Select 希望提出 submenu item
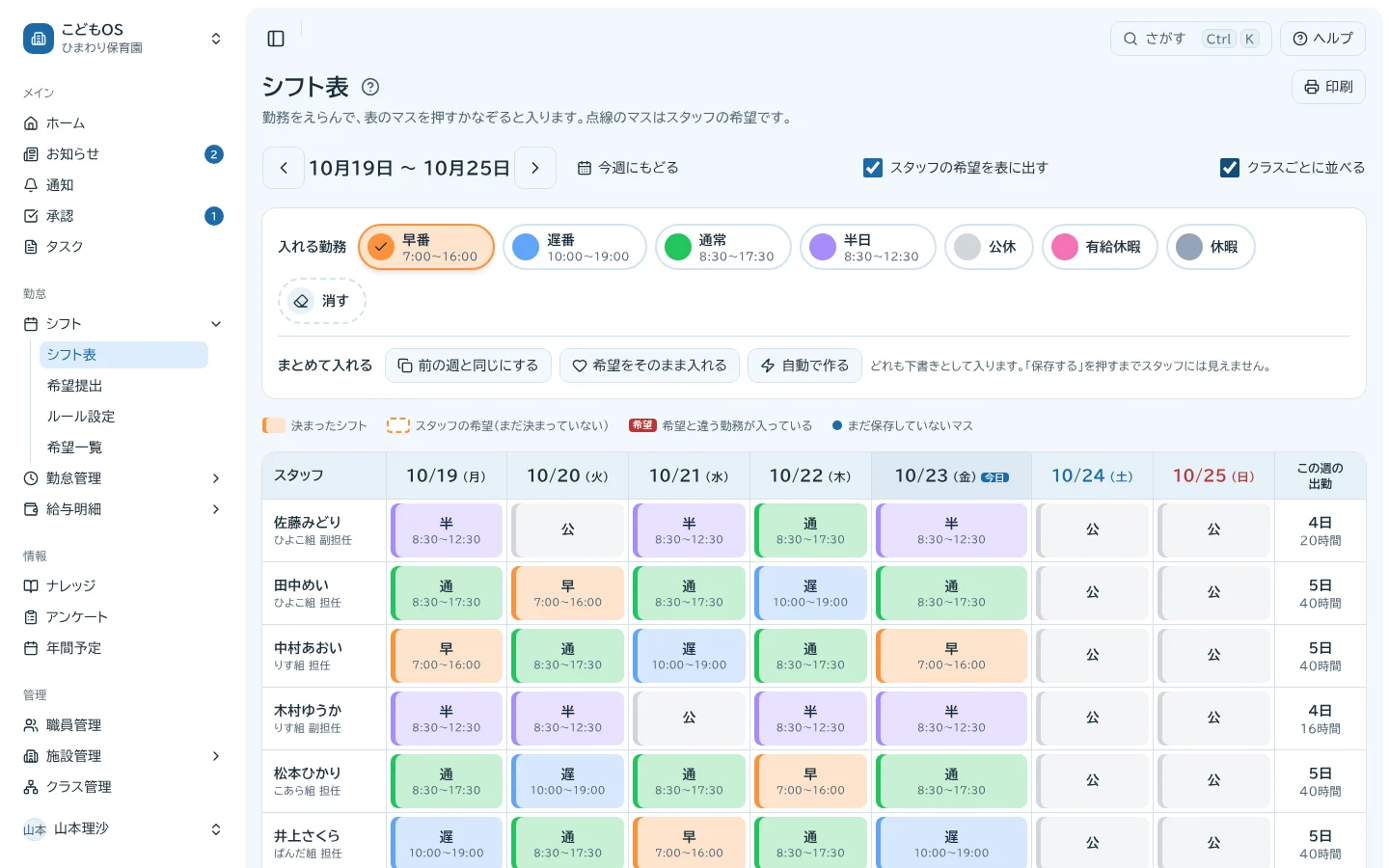The height and width of the screenshot is (868, 1389). coord(123,386)
